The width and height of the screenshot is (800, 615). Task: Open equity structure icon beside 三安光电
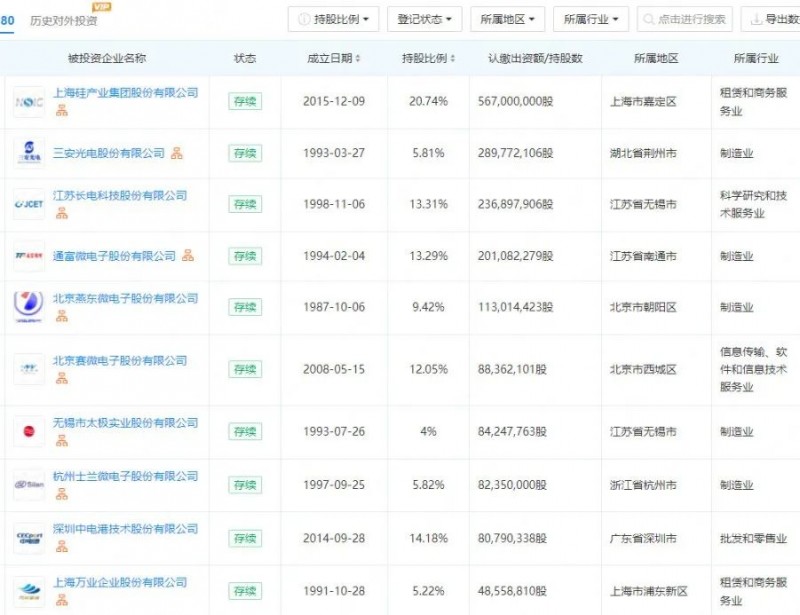177,153
